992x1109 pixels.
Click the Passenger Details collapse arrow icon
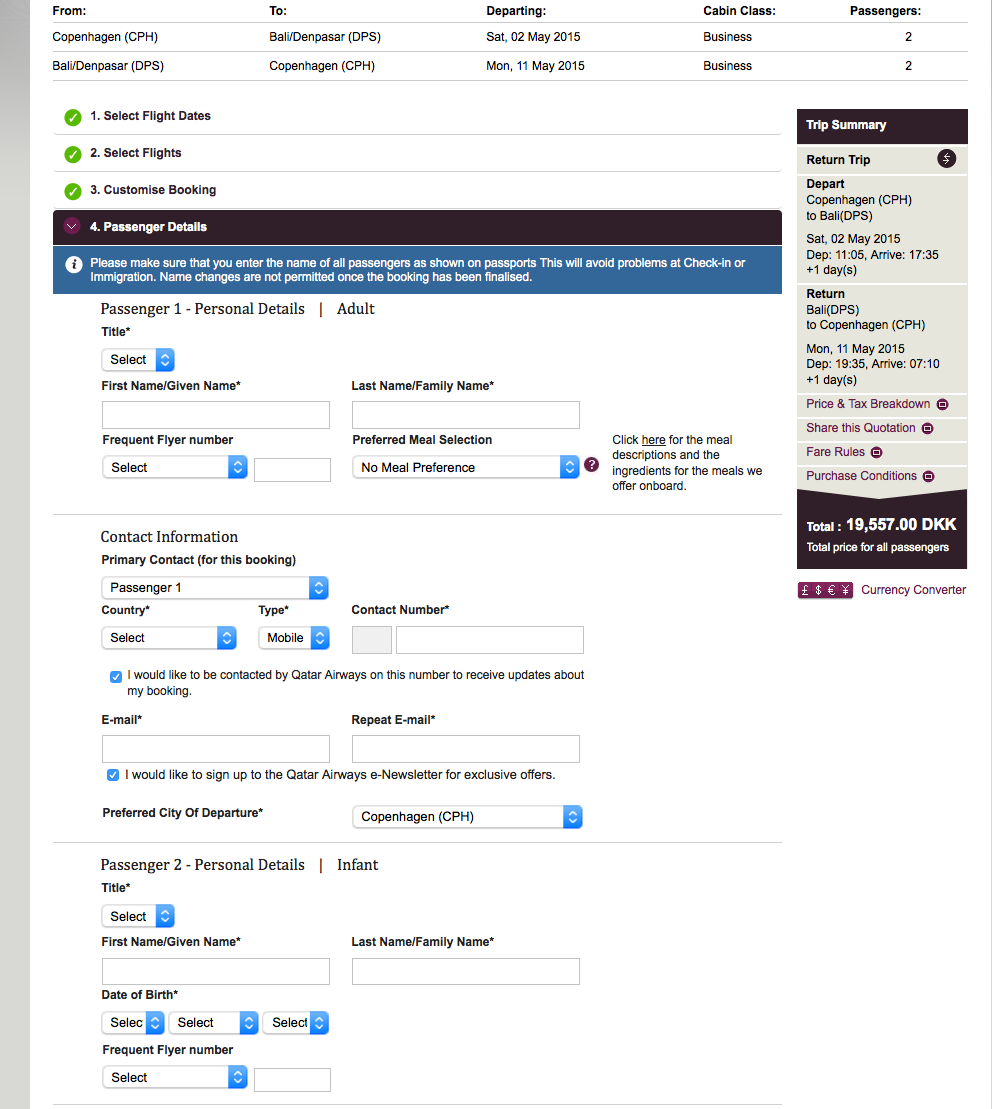(x=71, y=227)
